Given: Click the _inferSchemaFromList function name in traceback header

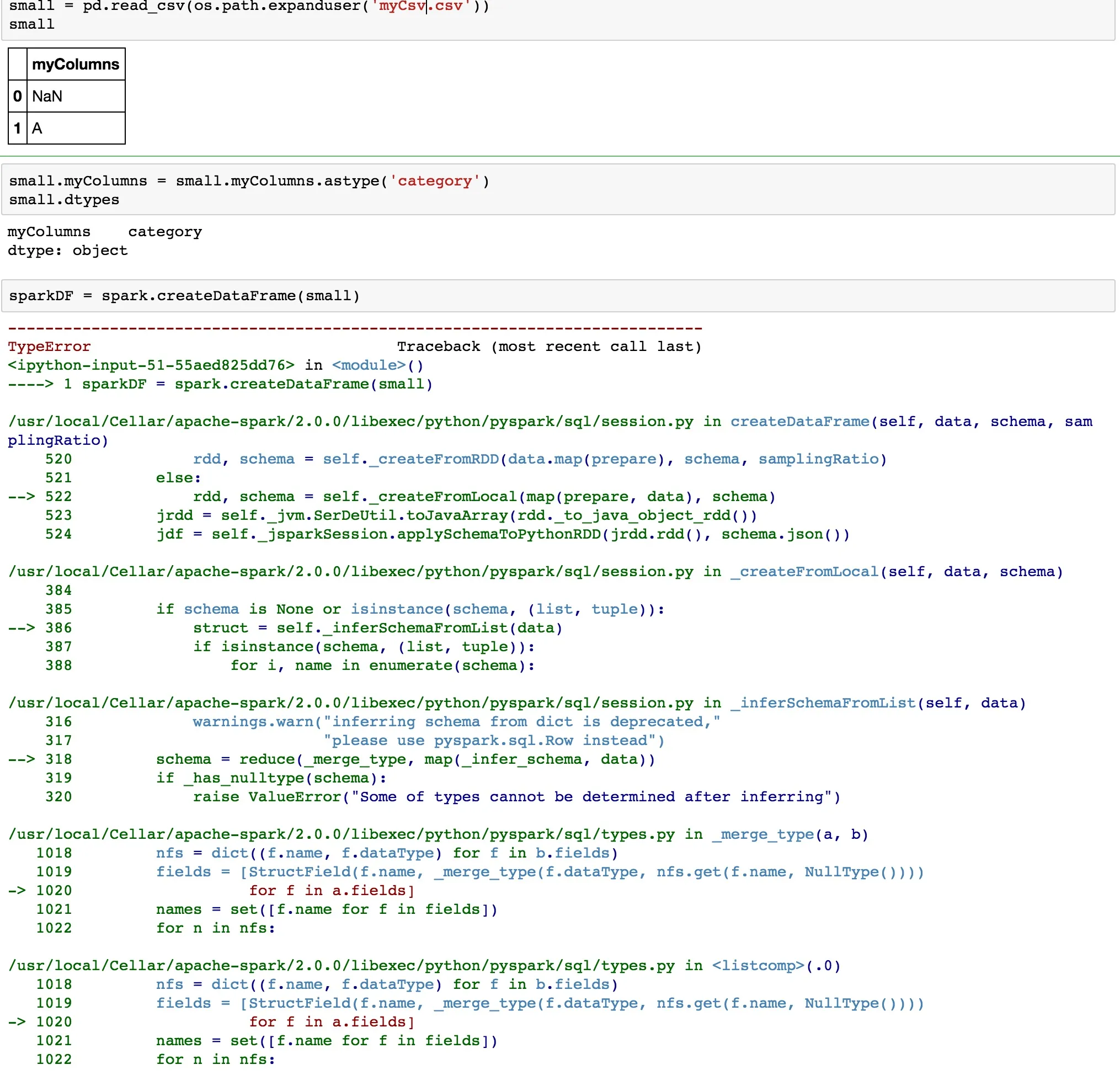Looking at the screenshot, I should [x=823, y=703].
